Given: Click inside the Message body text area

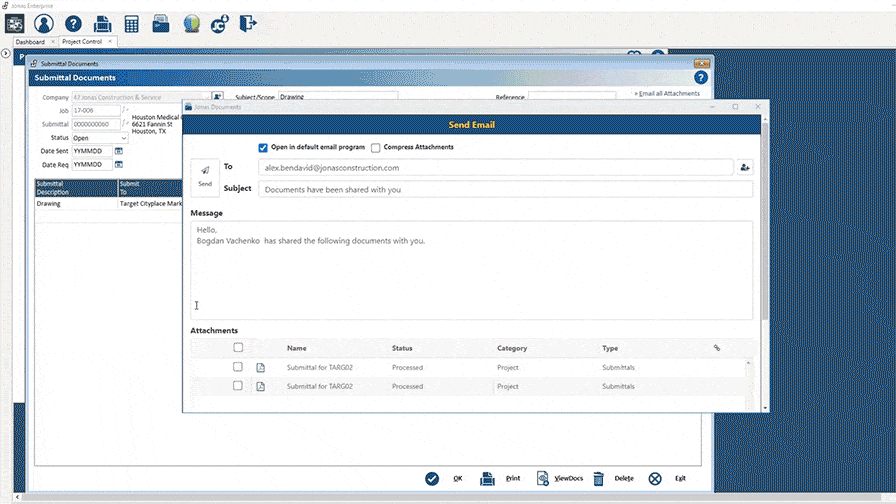Looking at the screenshot, I should click(x=471, y=270).
